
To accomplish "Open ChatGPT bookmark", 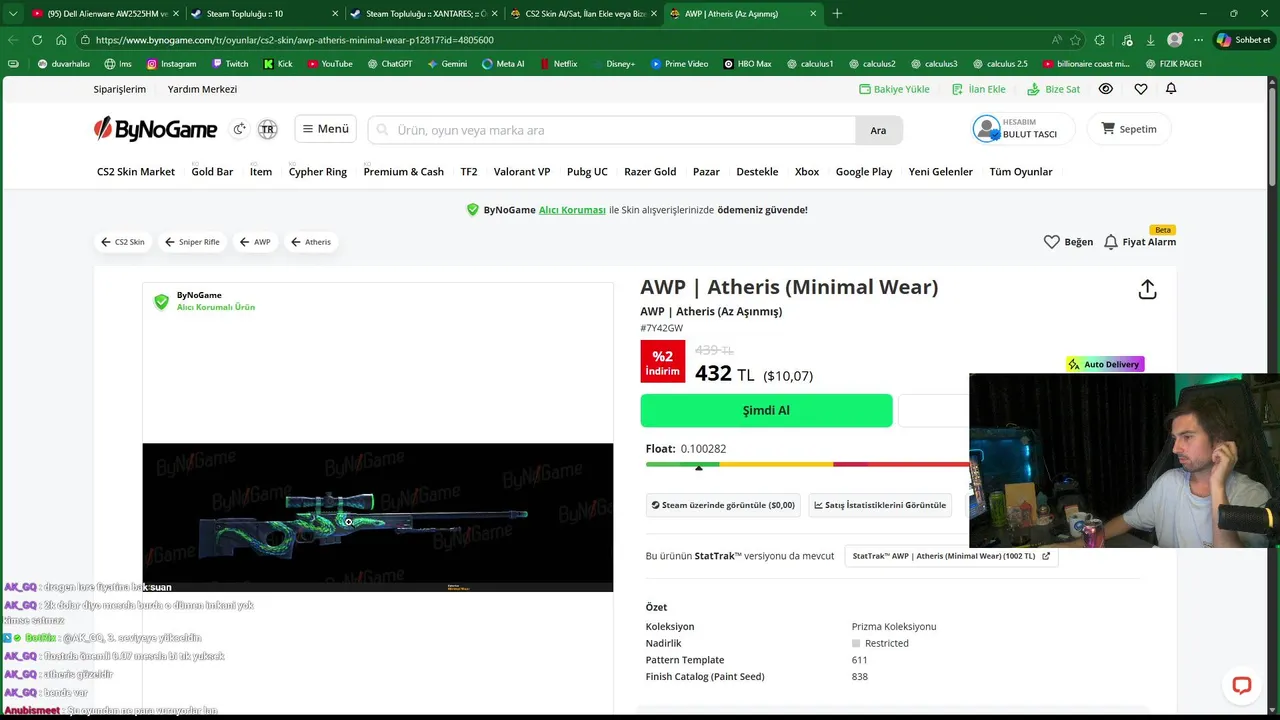I will [x=389, y=64].
